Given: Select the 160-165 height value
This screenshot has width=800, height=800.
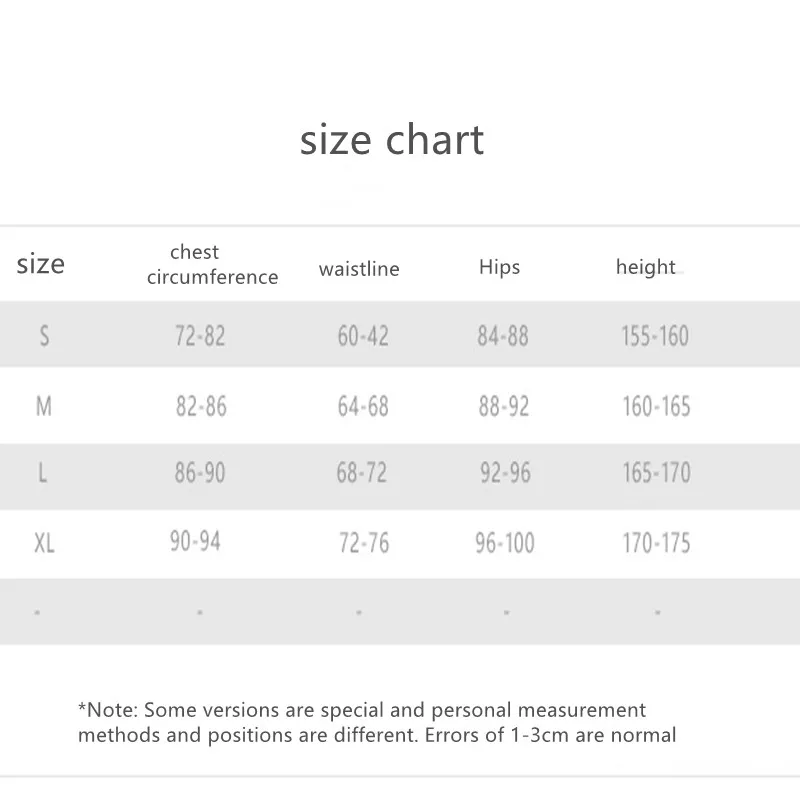Looking at the screenshot, I should pos(655,406).
